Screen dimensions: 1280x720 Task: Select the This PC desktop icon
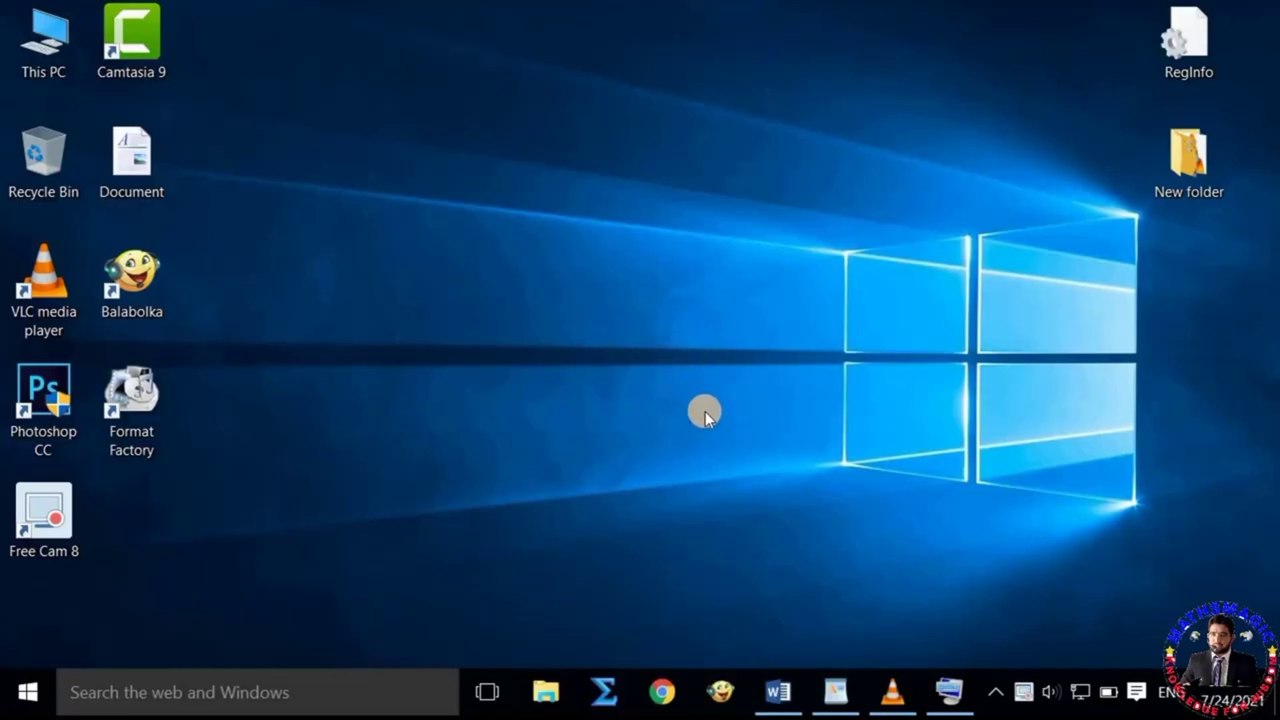(x=44, y=43)
